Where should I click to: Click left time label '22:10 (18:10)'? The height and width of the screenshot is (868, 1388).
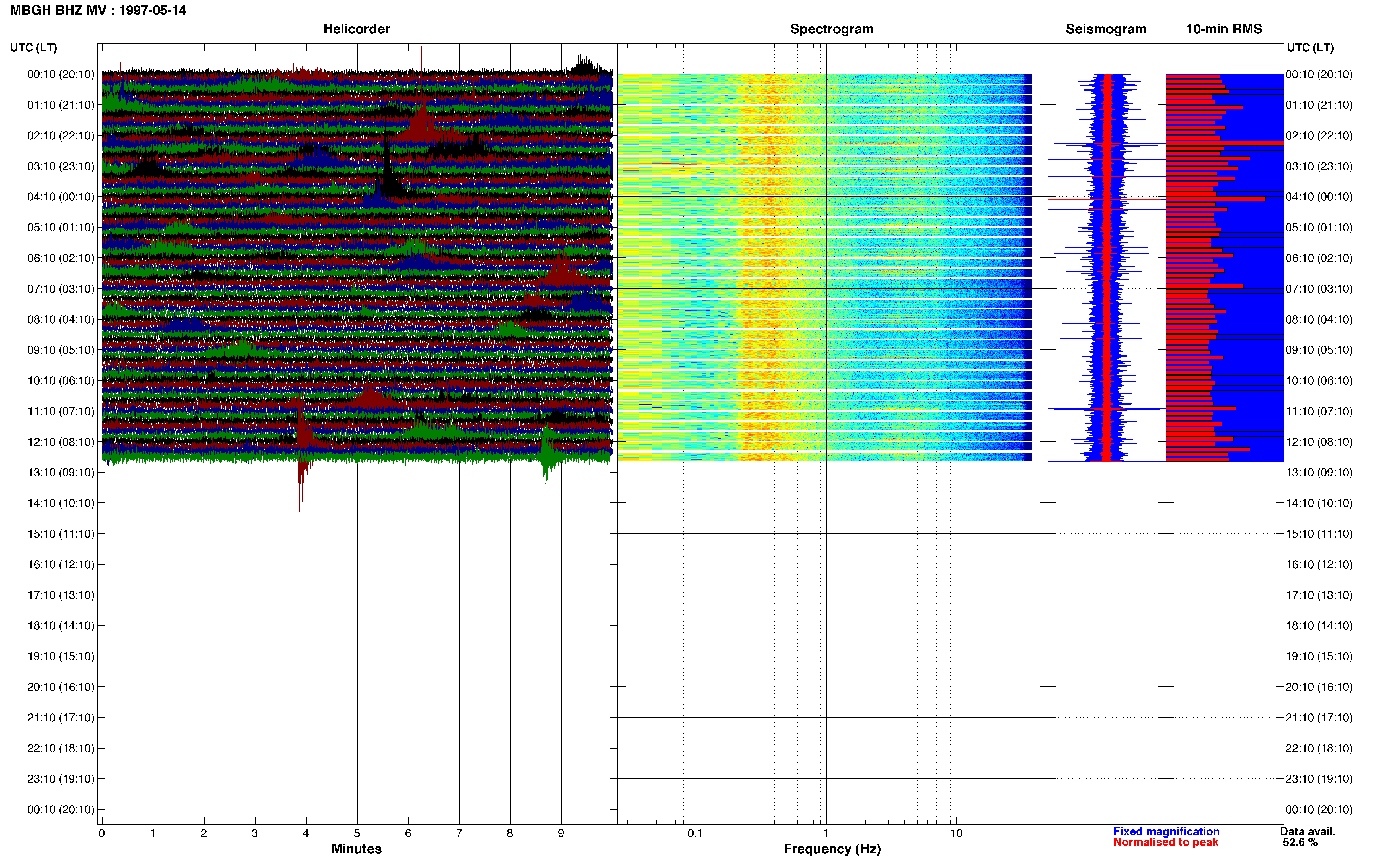click(61, 748)
